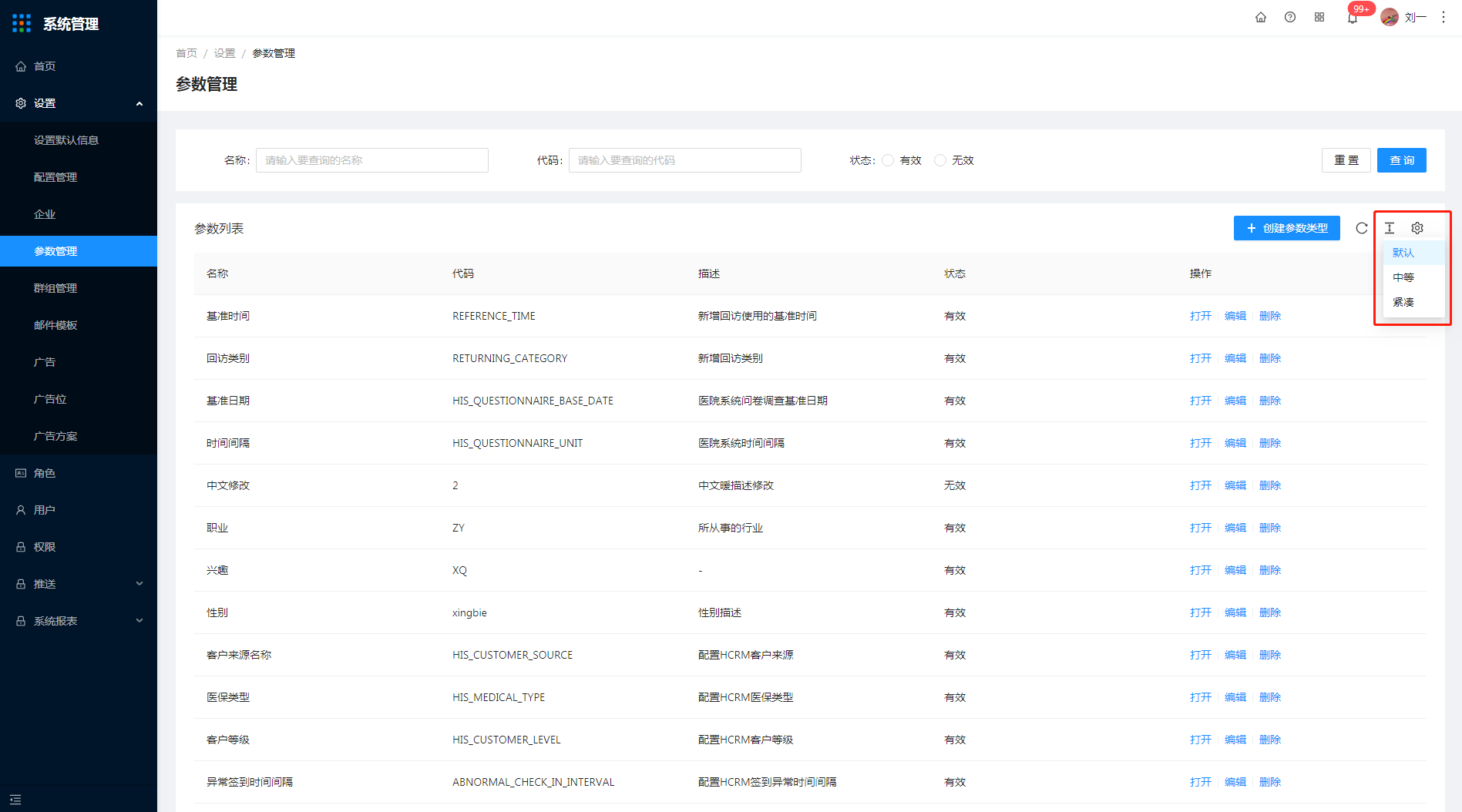
Task: Click the 名称 column header
Action: point(217,273)
